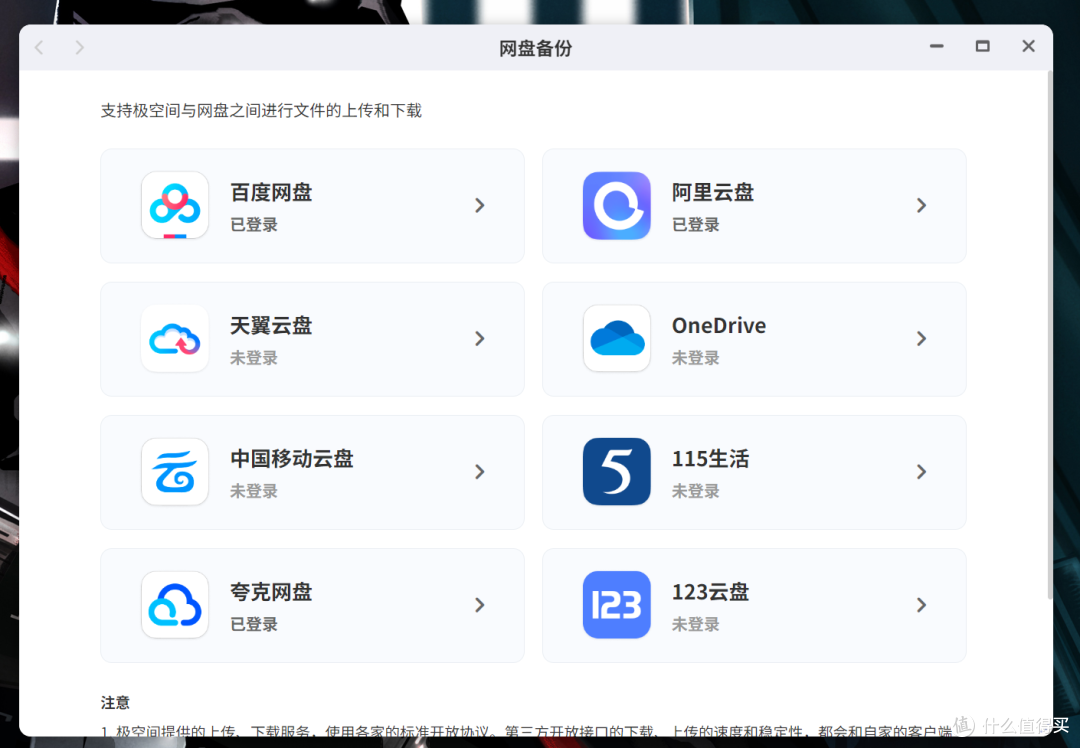Click the 123云盘 title text
Image resolution: width=1080 pixels, height=748 pixels.
pyautogui.click(x=711, y=592)
